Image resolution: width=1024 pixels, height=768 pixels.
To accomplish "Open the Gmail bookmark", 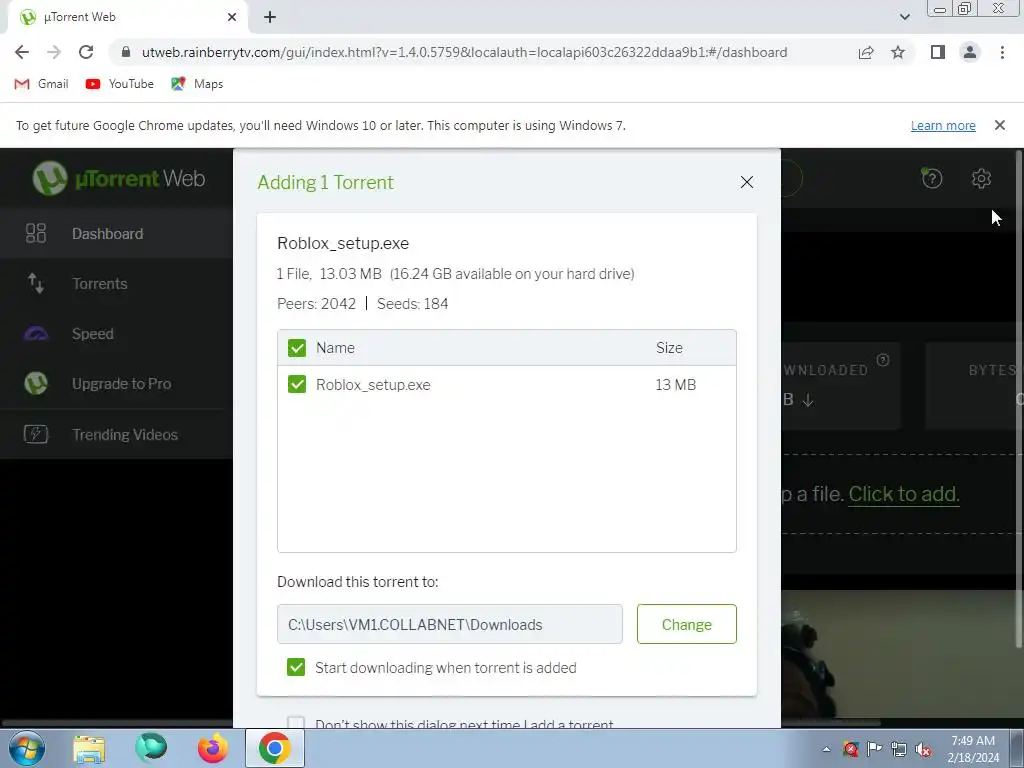I will pyautogui.click(x=41, y=84).
